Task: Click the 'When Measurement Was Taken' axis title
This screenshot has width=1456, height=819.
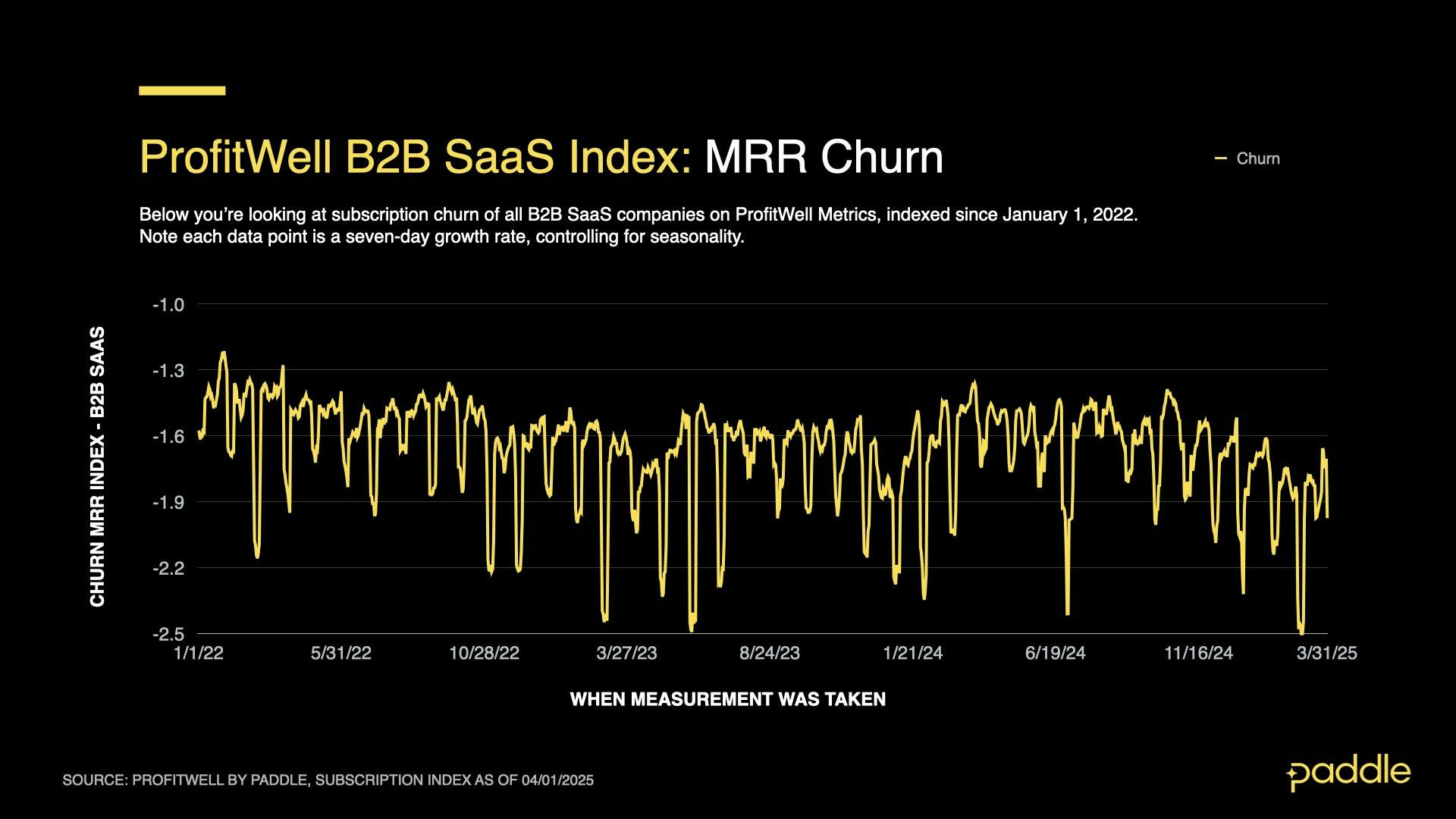Action: [727, 699]
